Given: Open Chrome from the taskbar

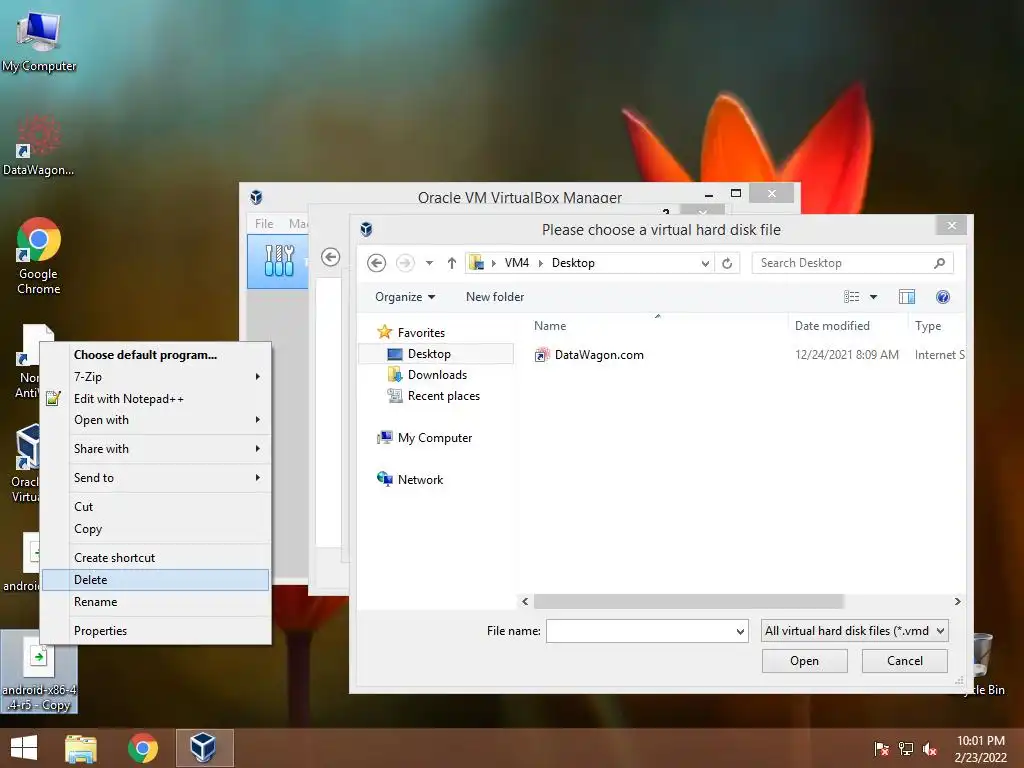Looking at the screenshot, I should click(142, 748).
